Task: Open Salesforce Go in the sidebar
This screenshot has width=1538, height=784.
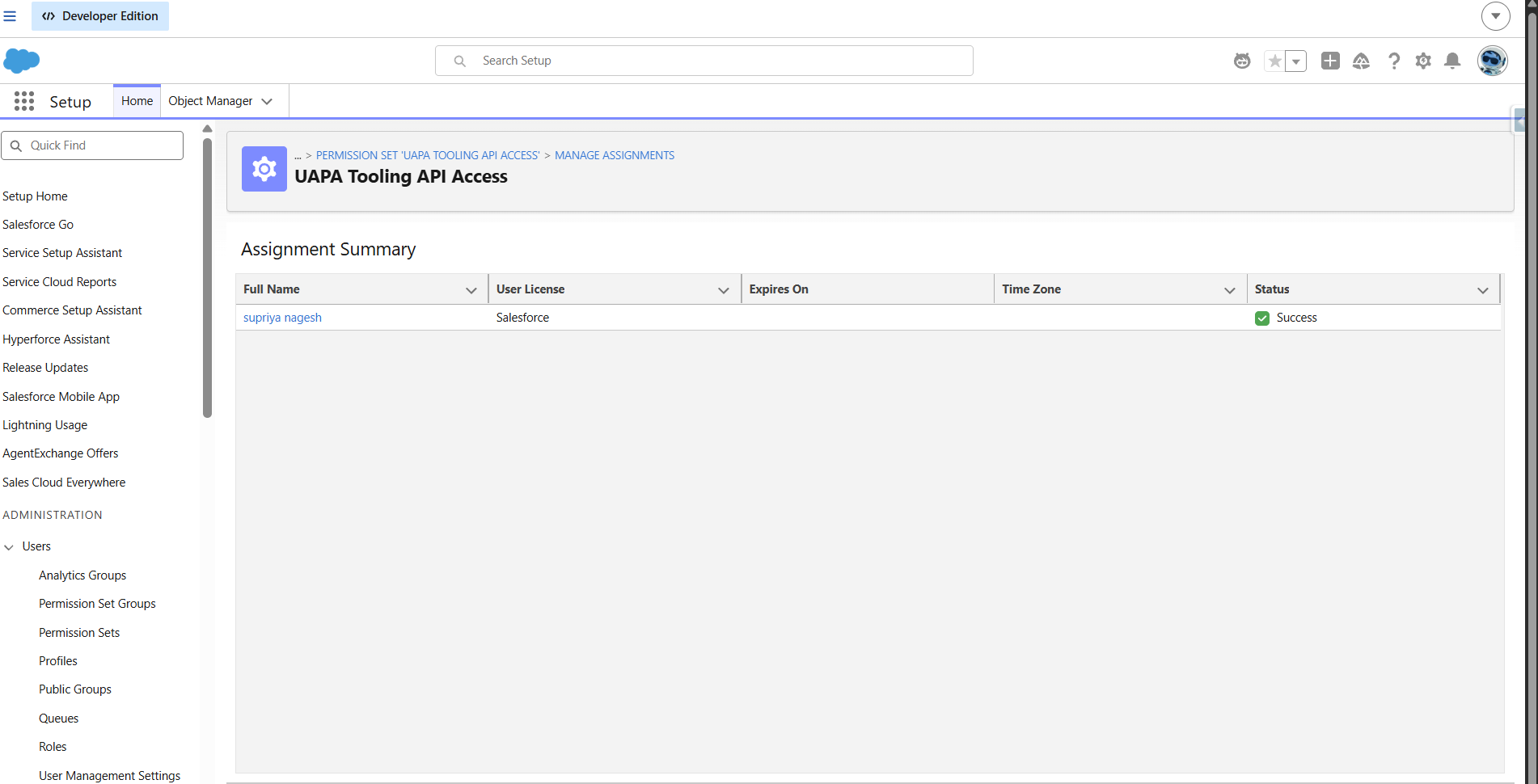Action: coord(38,225)
